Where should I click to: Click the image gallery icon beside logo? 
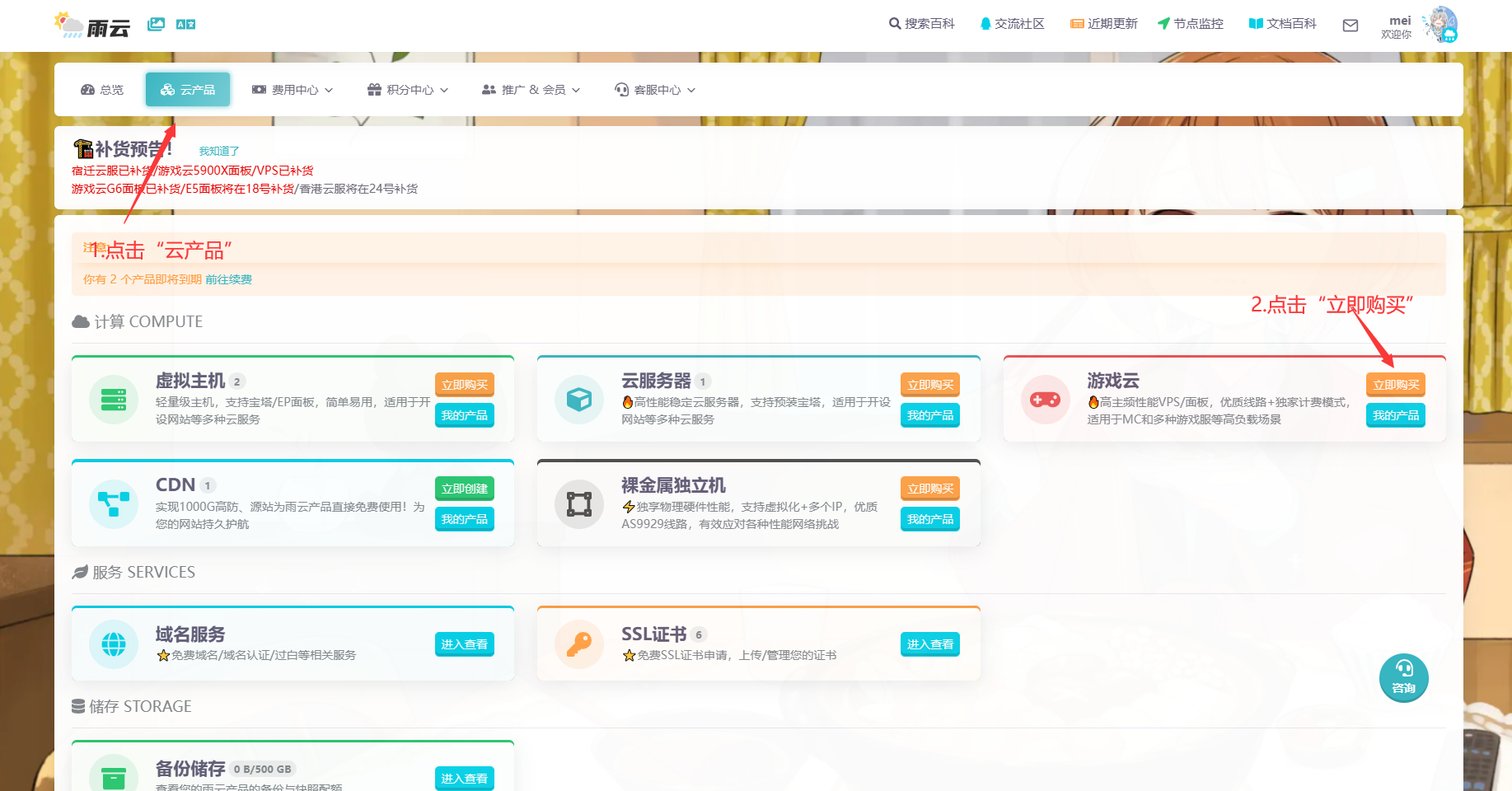(x=156, y=25)
